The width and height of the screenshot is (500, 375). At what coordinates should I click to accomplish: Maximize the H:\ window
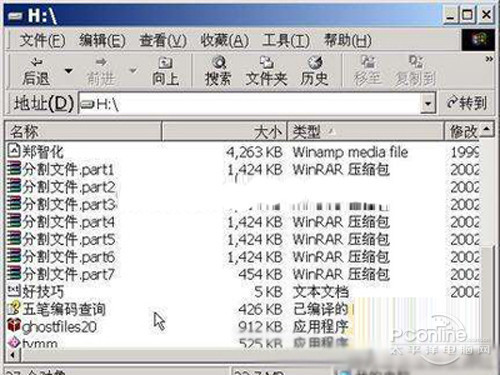coord(467,15)
